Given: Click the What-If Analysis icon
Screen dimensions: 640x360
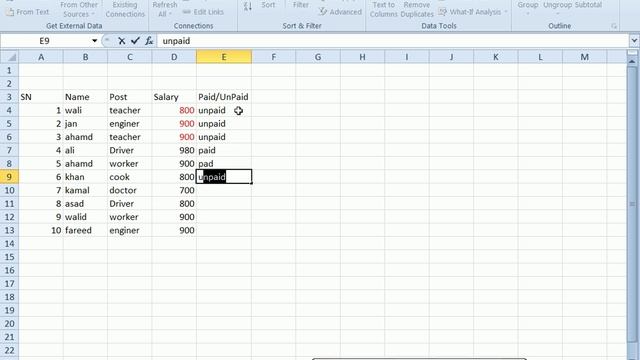Looking at the screenshot, I should click(442, 12).
